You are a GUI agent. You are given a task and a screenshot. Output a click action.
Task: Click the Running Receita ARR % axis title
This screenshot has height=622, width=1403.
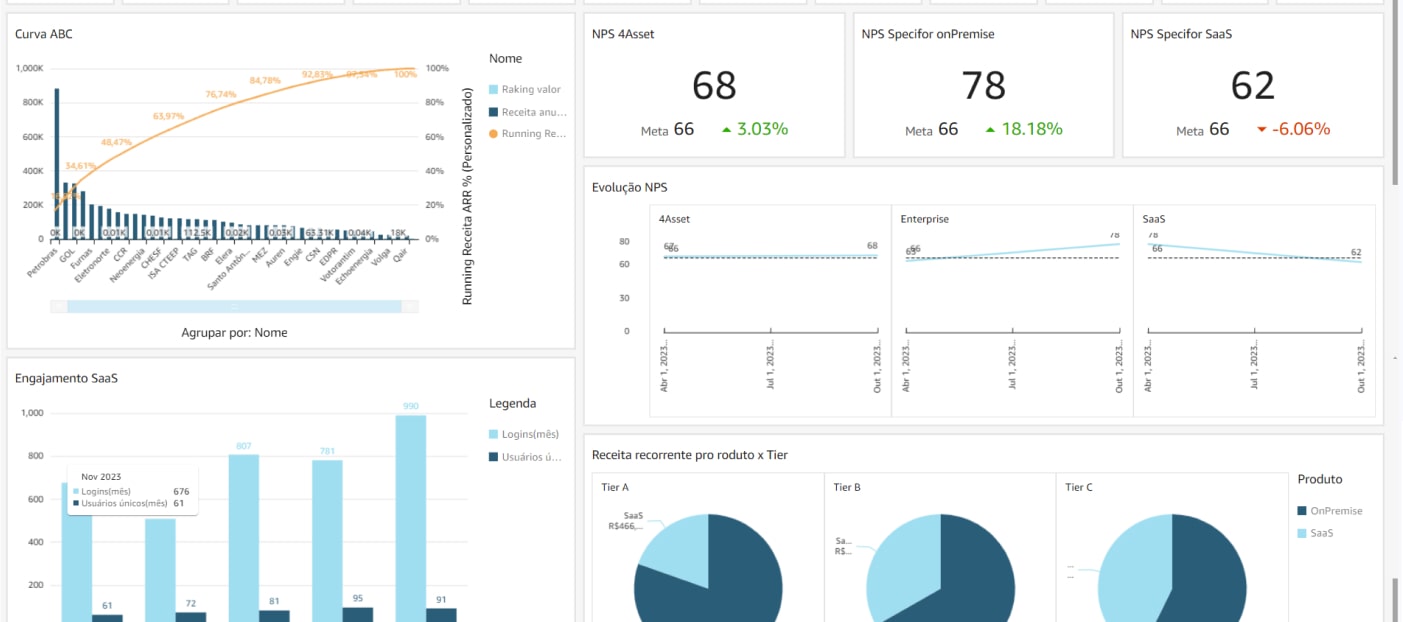466,196
